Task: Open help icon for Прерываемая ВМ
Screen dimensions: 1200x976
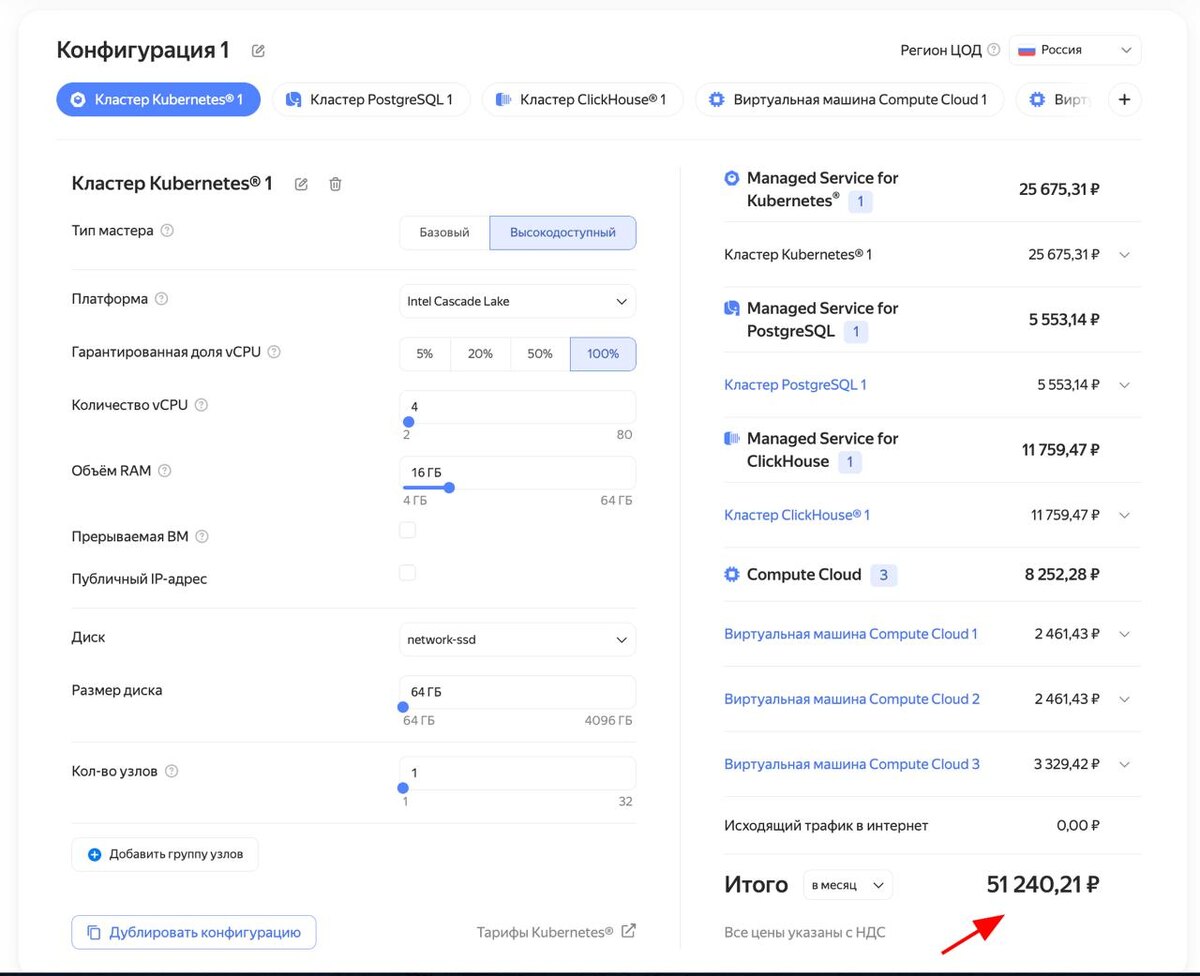Action: point(202,537)
